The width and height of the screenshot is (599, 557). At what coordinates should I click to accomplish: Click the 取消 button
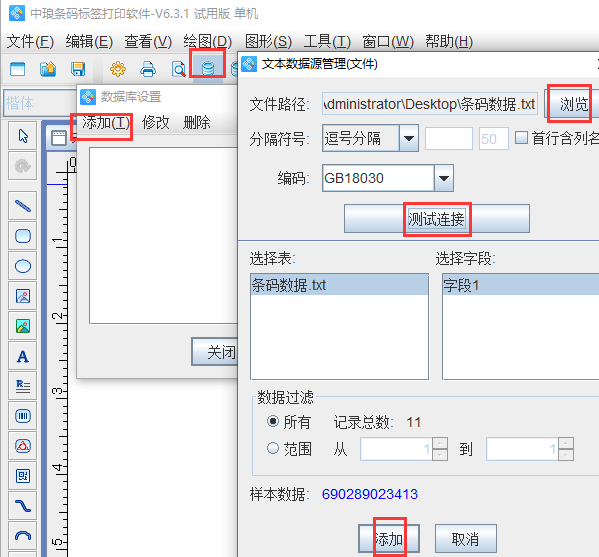(466, 539)
